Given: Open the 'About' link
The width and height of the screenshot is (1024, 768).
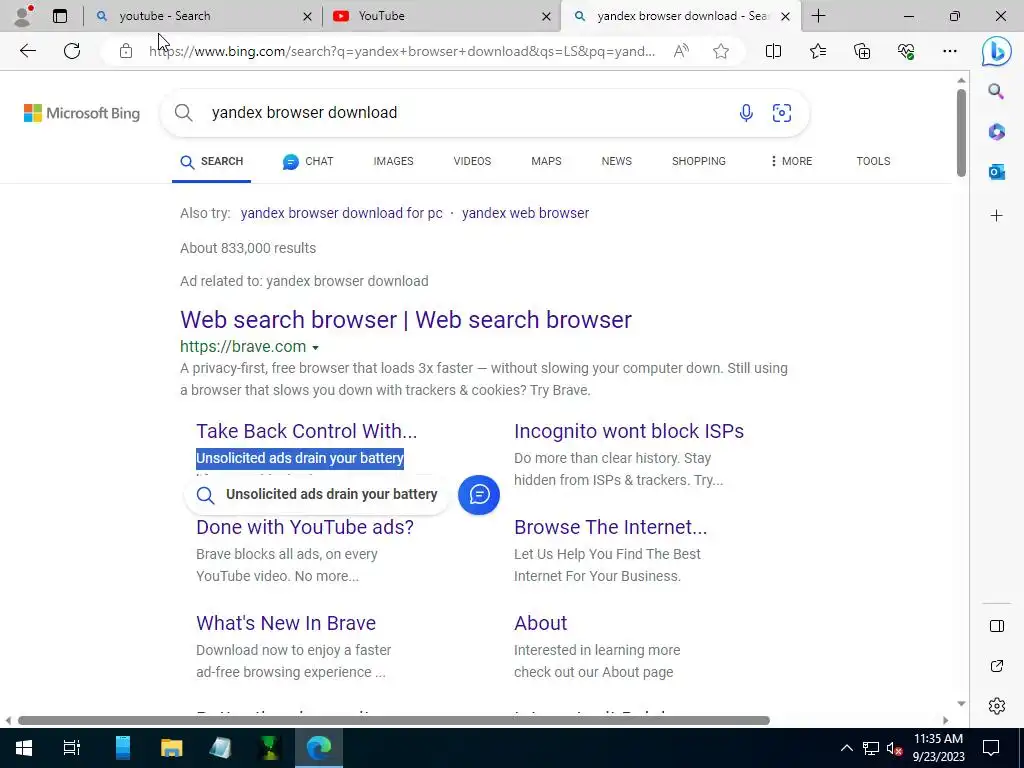Looking at the screenshot, I should (x=540, y=623).
